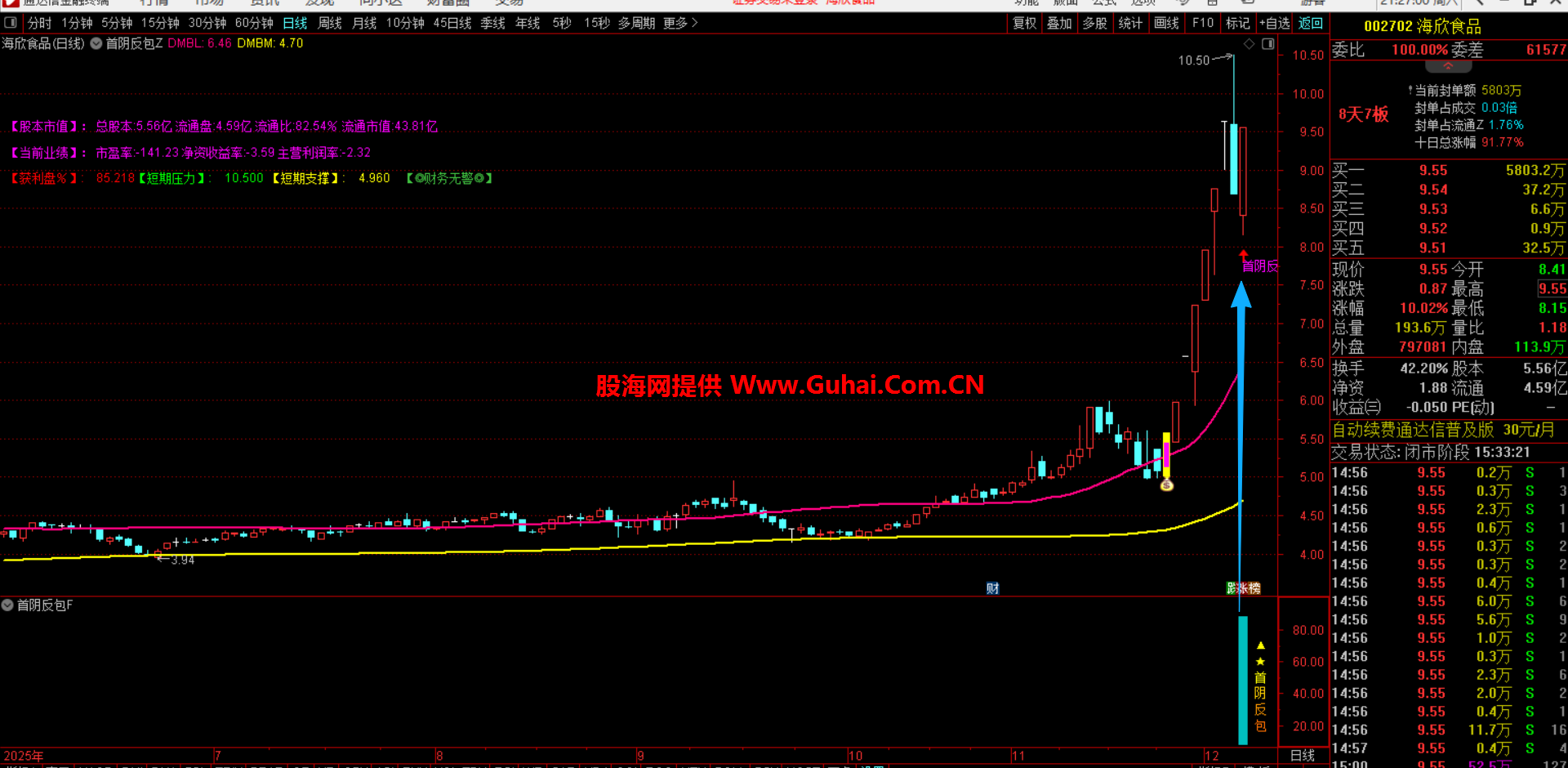Switch to the 周线 weekly tab
The height and width of the screenshot is (768, 1568).
pos(330,23)
